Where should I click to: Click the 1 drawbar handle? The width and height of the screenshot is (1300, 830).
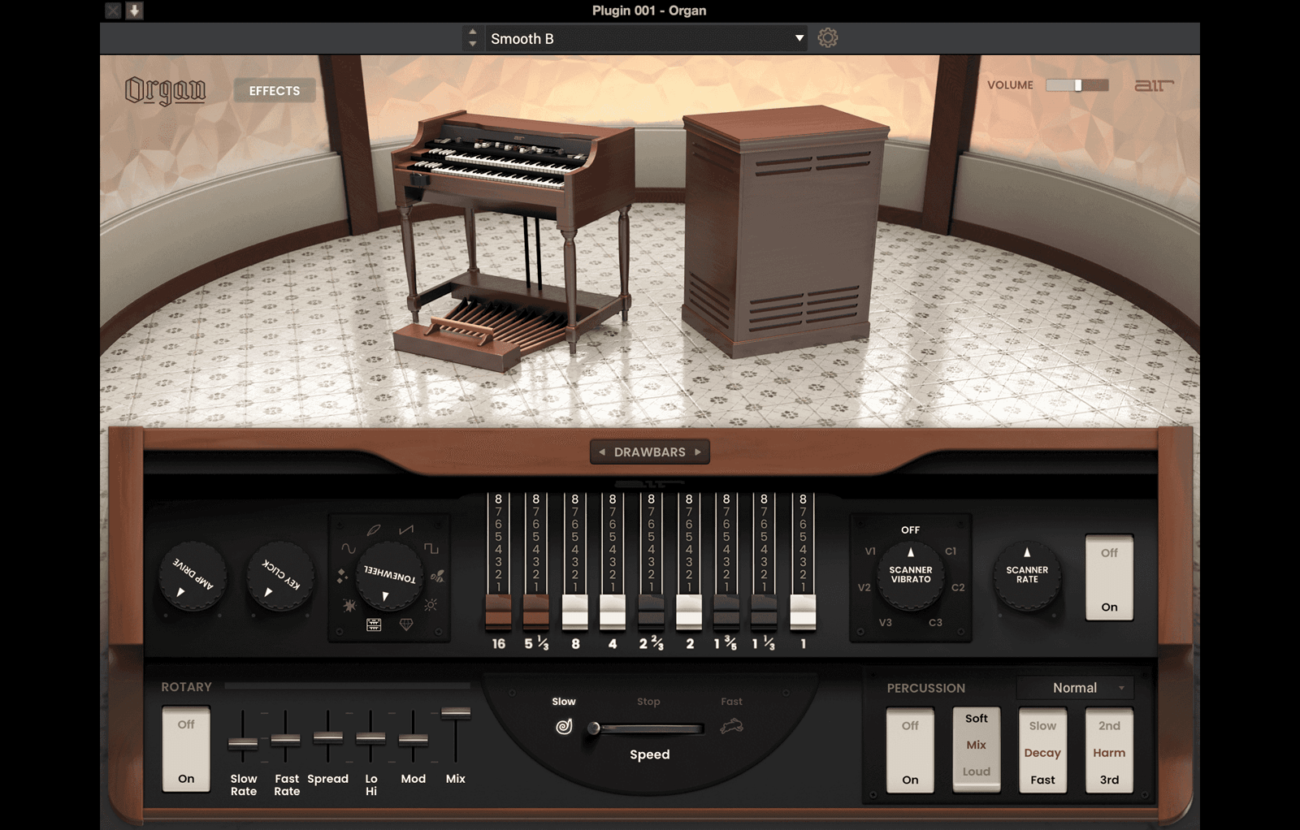[802, 612]
